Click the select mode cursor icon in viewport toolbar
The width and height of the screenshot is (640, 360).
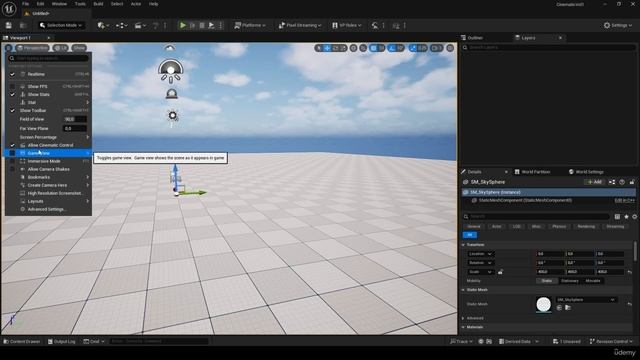tap(319, 48)
